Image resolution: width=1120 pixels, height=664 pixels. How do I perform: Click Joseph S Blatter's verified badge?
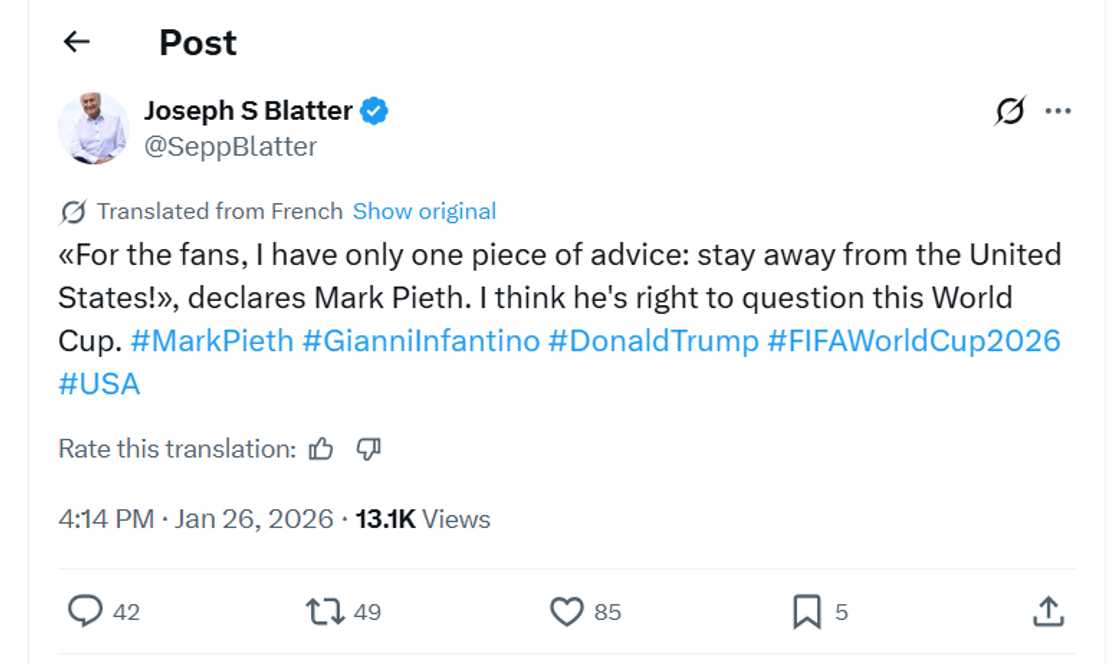373,111
